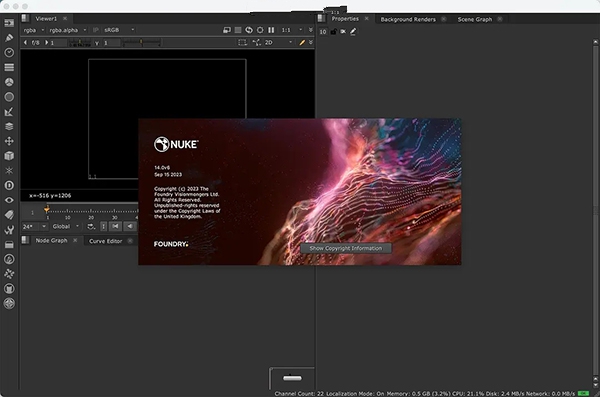The height and width of the screenshot is (397, 600).
Task: Expand the lower viewer toolbar chevrons
Action: point(311,42)
